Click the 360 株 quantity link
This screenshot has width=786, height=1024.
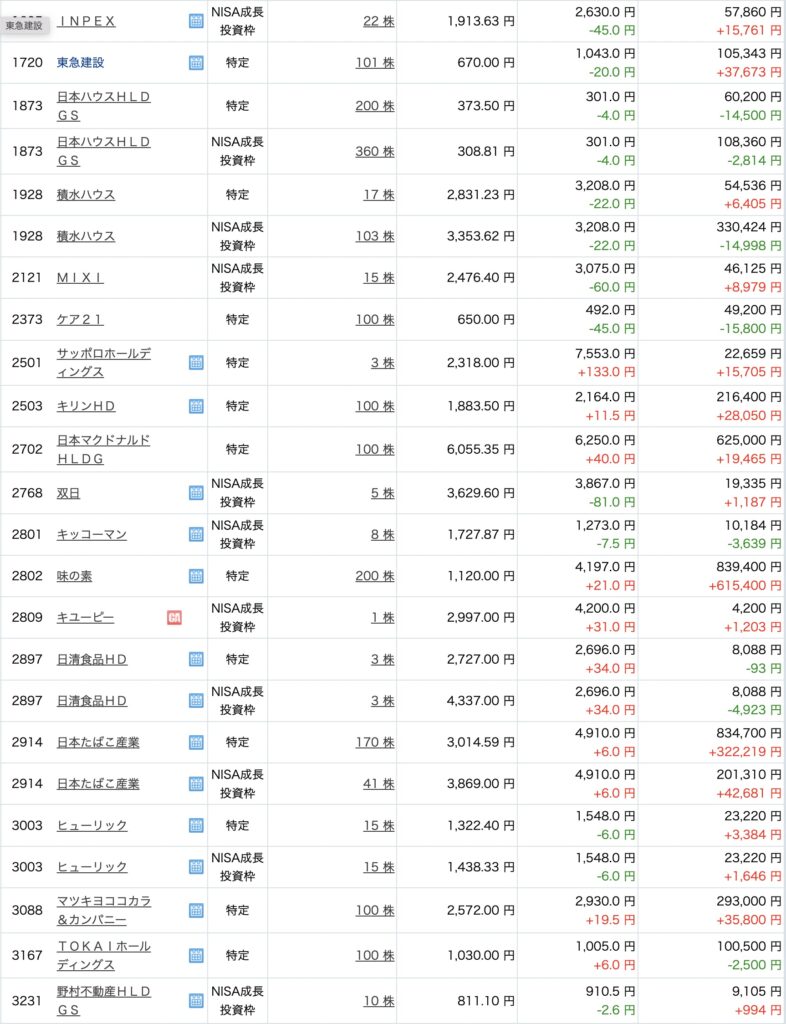pyautogui.click(x=374, y=152)
